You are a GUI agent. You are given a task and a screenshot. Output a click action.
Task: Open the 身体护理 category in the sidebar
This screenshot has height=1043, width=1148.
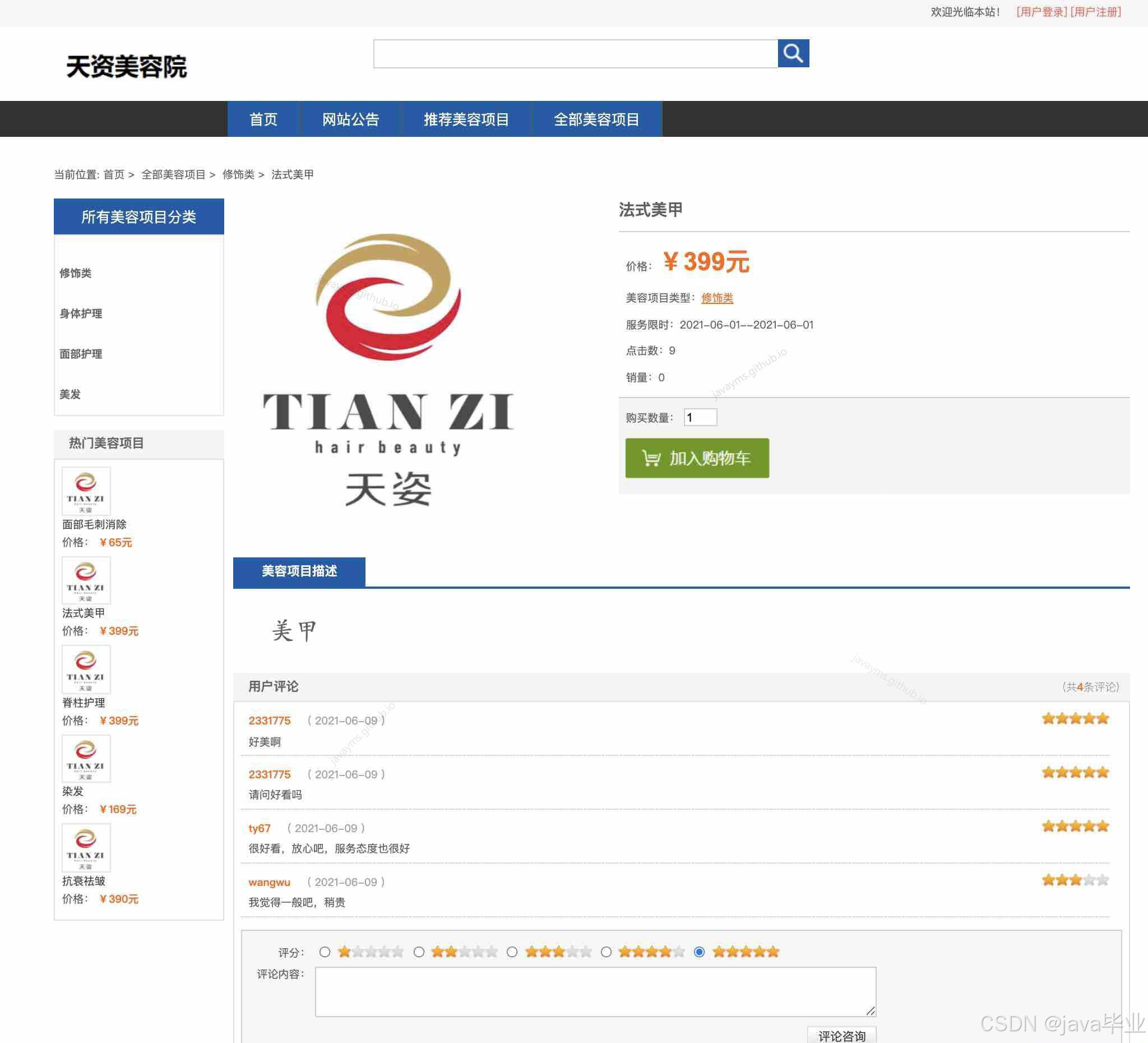point(81,313)
